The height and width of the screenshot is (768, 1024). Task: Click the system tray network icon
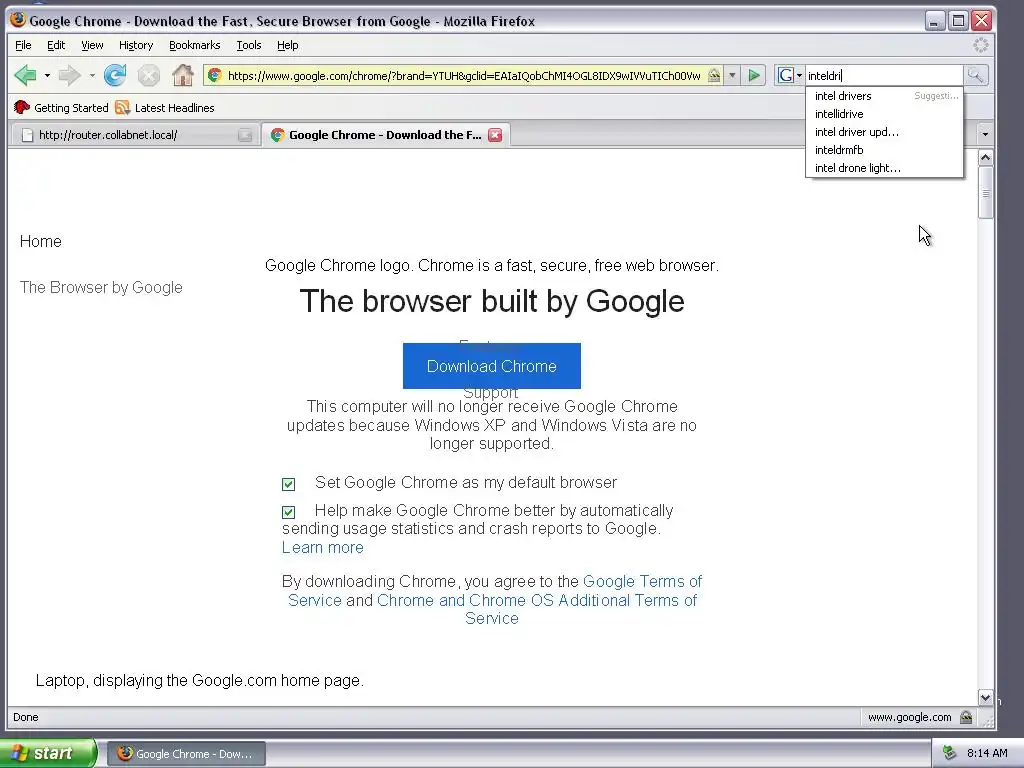point(949,754)
